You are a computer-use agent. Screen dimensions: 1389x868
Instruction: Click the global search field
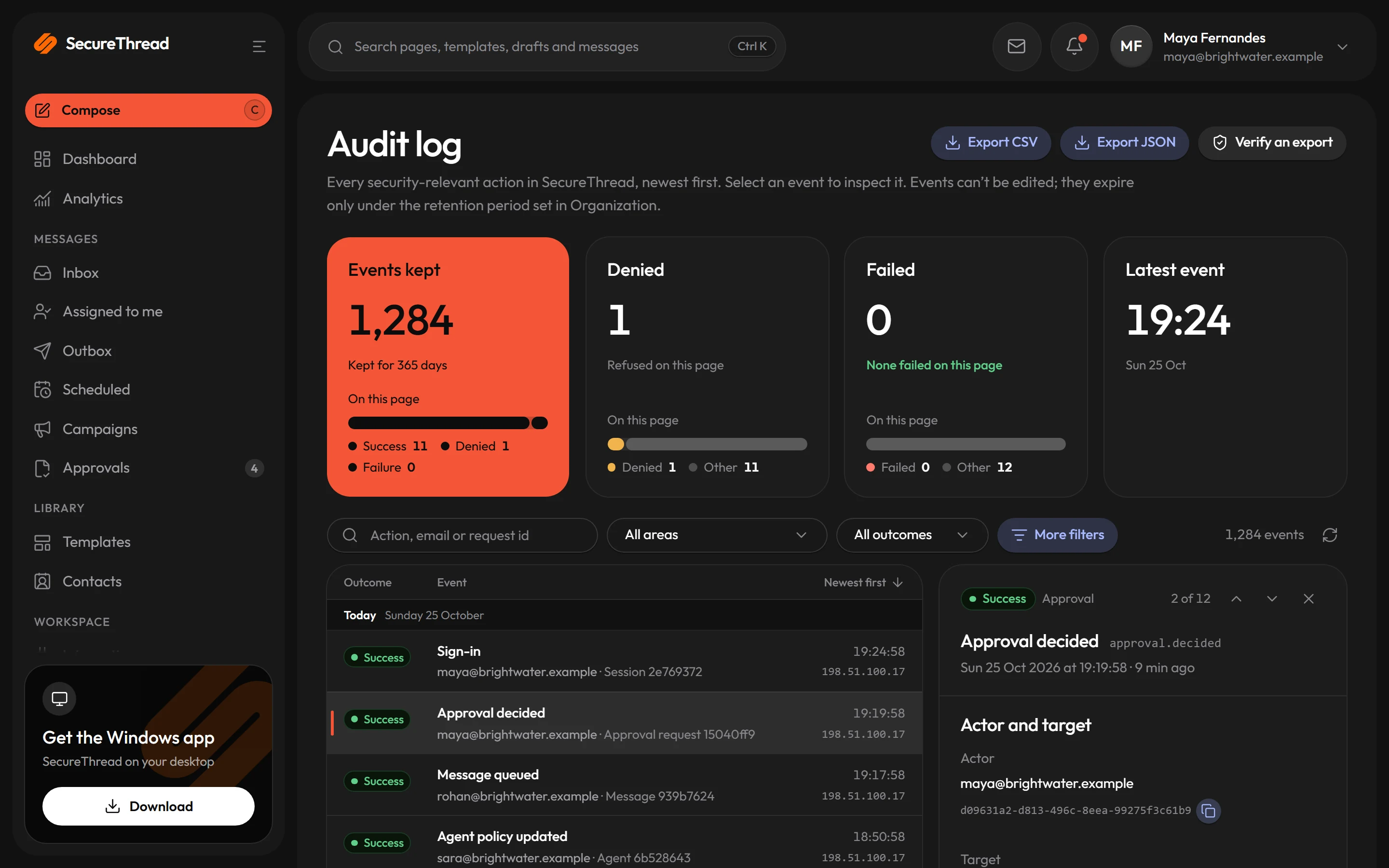coord(547,46)
